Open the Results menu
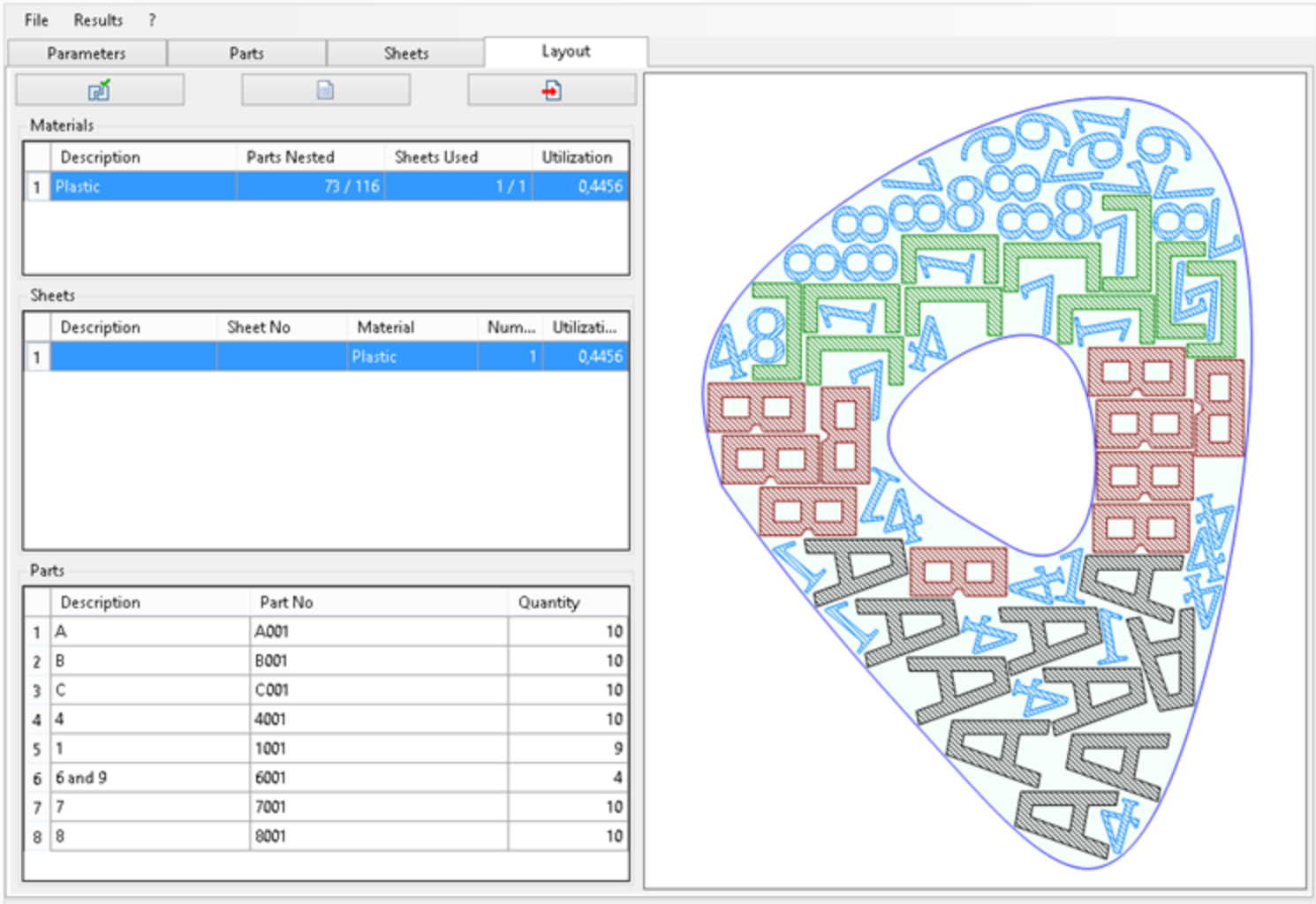The width and height of the screenshot is (1316, 904). pyautogui.click(x=98, y=19)
